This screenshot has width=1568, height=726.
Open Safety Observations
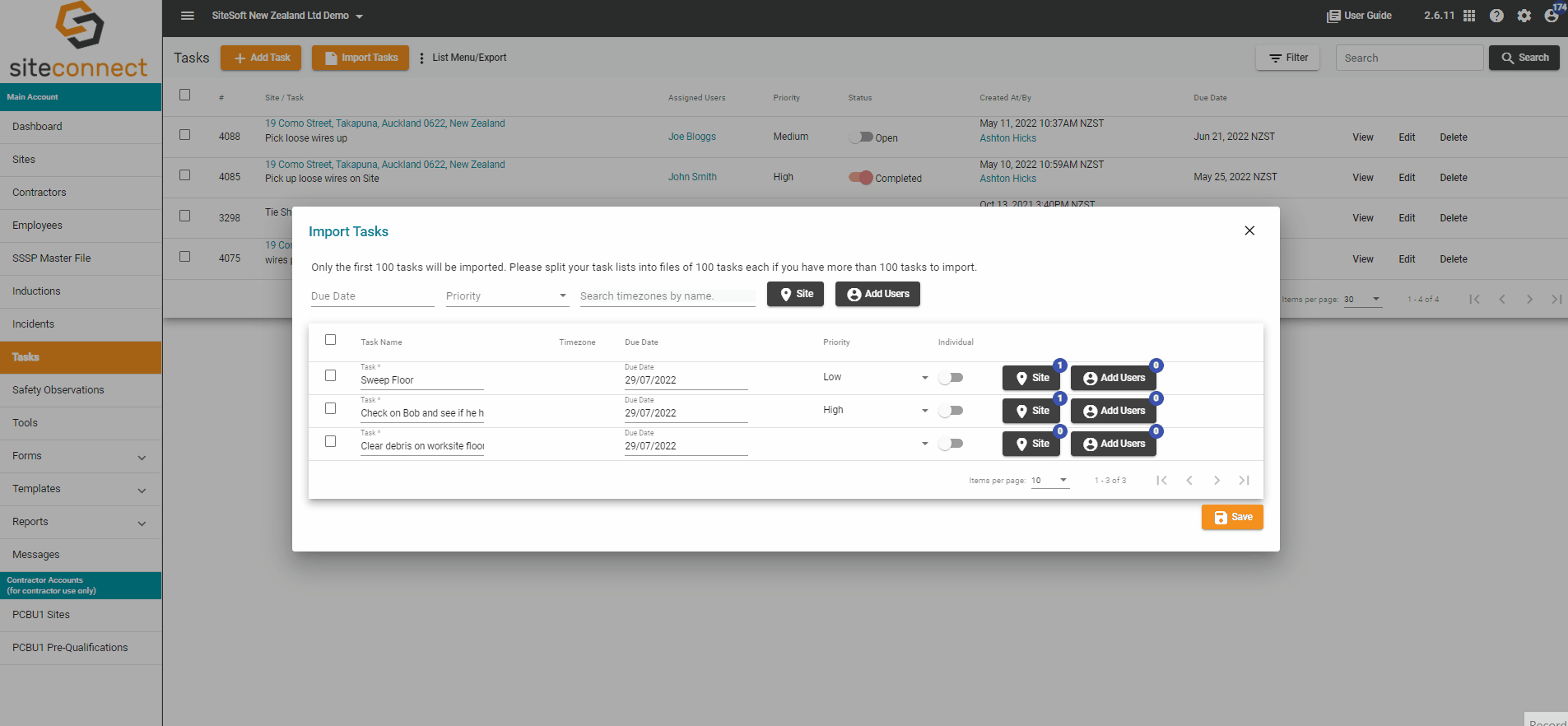click(81, 390)
